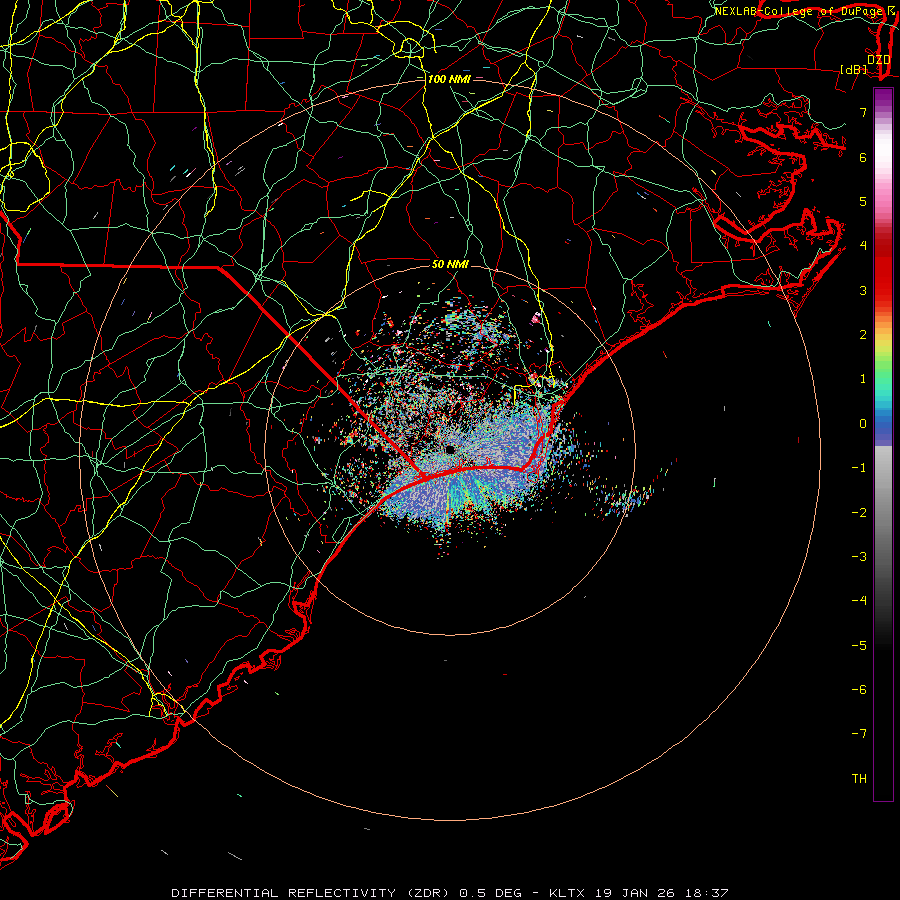Image resolution: width=900 pixels, height=900 pixels.
Task: Click the ZDR color scale bar
Action: [883, 444]
